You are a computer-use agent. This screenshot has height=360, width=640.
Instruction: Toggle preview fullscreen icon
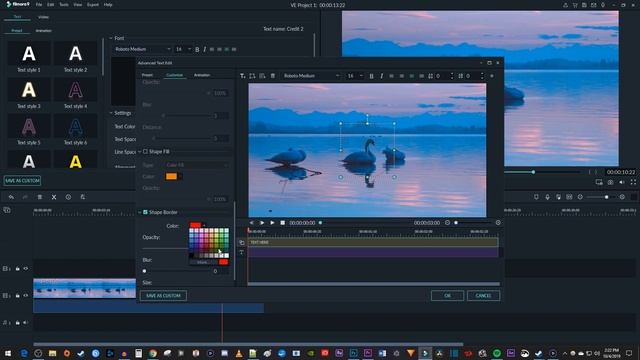pos(633,182)
